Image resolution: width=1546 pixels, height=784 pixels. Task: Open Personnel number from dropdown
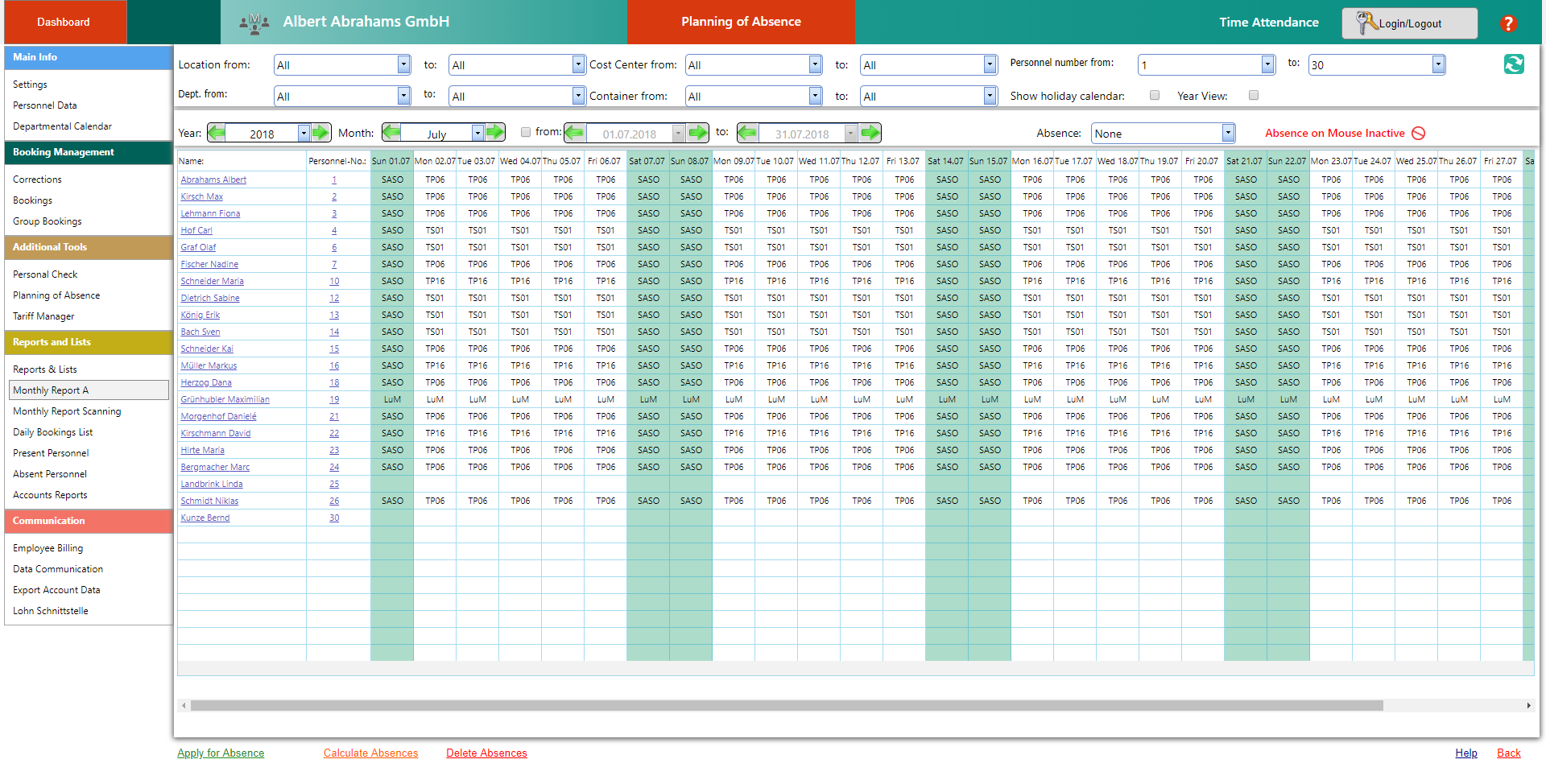[1267, 64]
